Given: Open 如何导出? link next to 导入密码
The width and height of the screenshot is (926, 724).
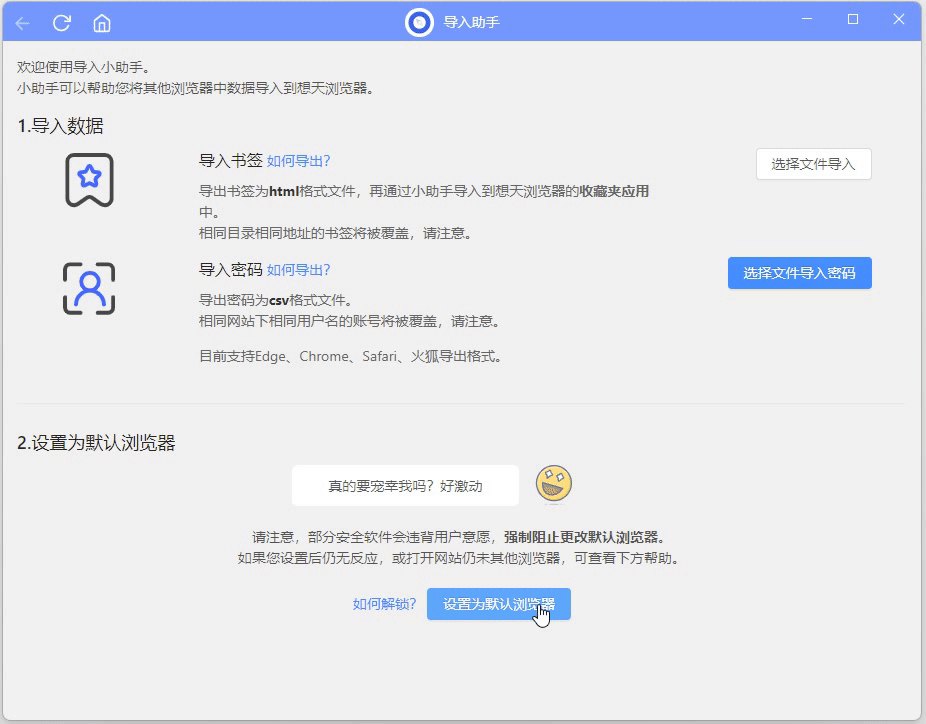Looking at the screenshot, I should [x=298, y=270].
